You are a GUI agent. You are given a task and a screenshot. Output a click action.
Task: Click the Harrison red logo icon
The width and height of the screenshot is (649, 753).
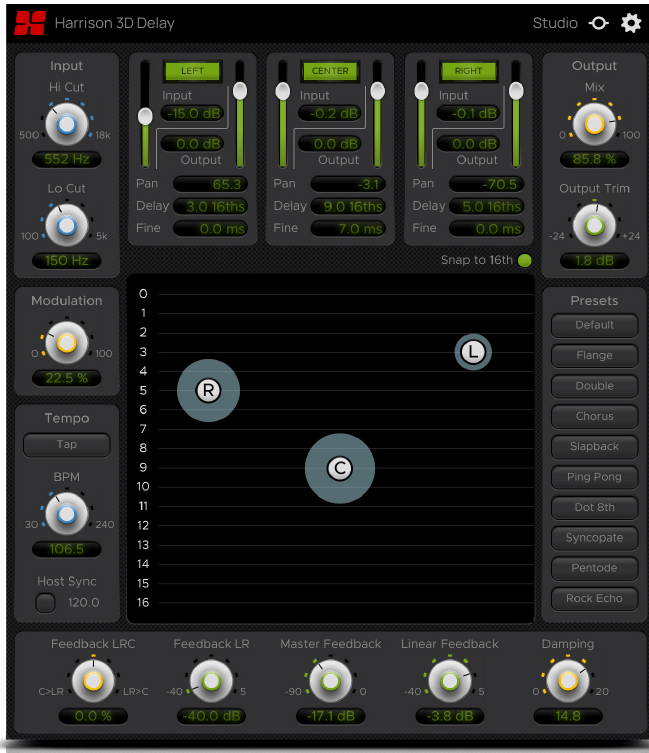tap(30, 23)
